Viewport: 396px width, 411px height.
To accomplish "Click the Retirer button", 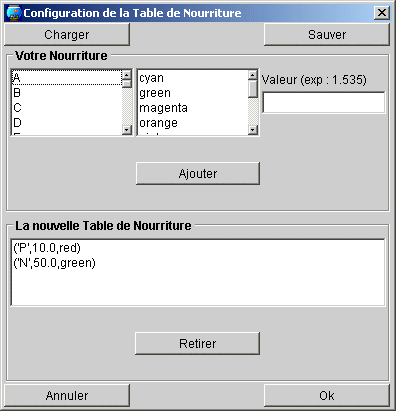I will (x=197, y=343).
